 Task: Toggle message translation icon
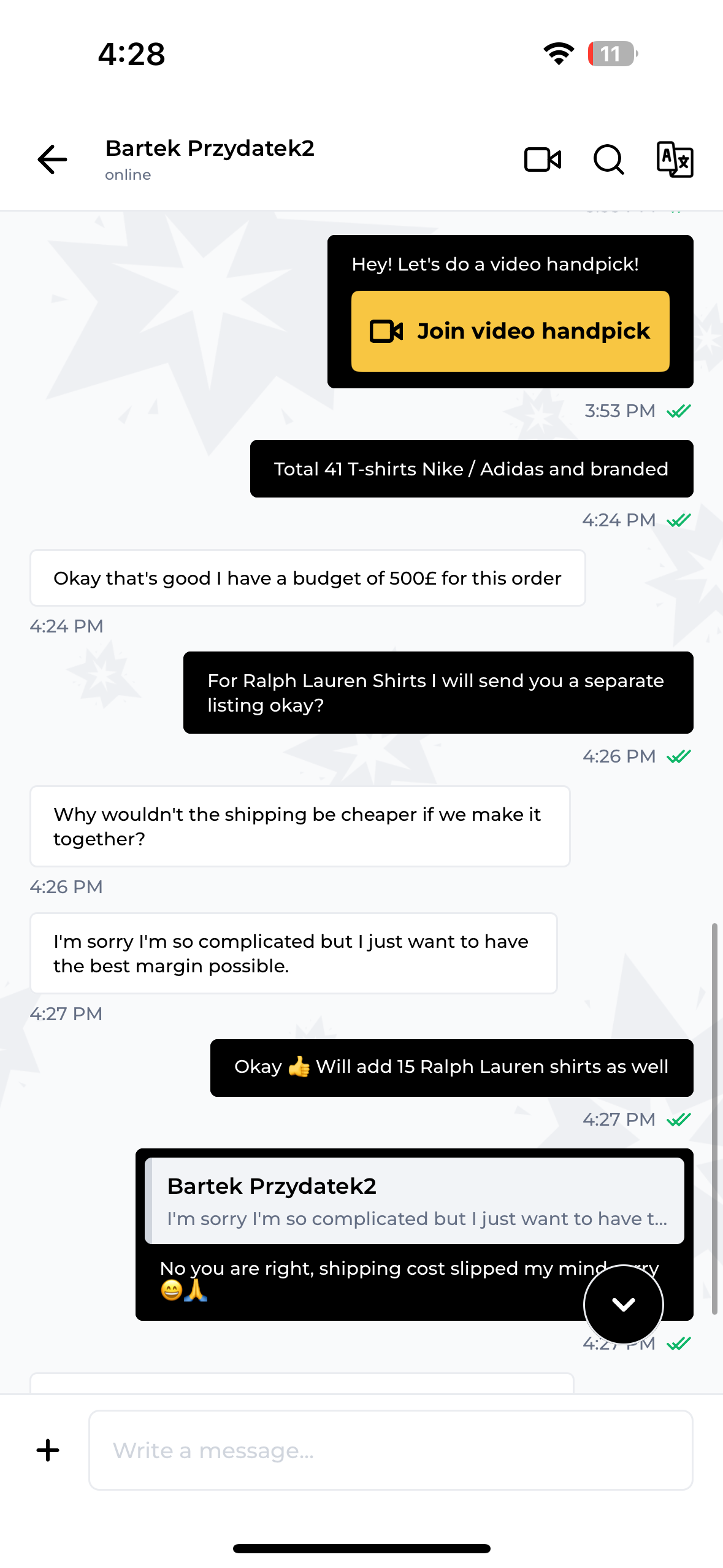pyautogui.click(x=675, y=159)
